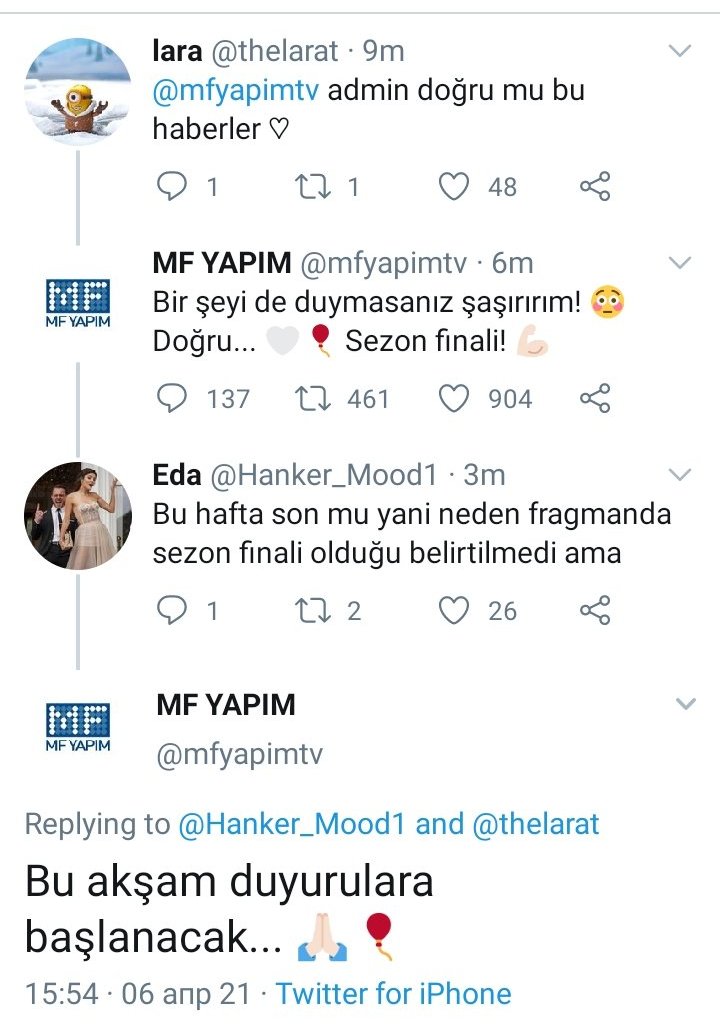Screen dimensions: 720x1026
Task: Open replies on MF YAPIM's 137-reply tweet
Action: tap(174, 399)
